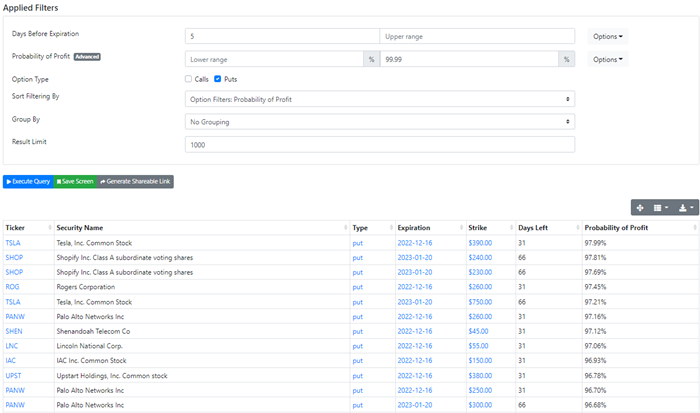Sort table by Days Left column arrows

pos(578,228)
